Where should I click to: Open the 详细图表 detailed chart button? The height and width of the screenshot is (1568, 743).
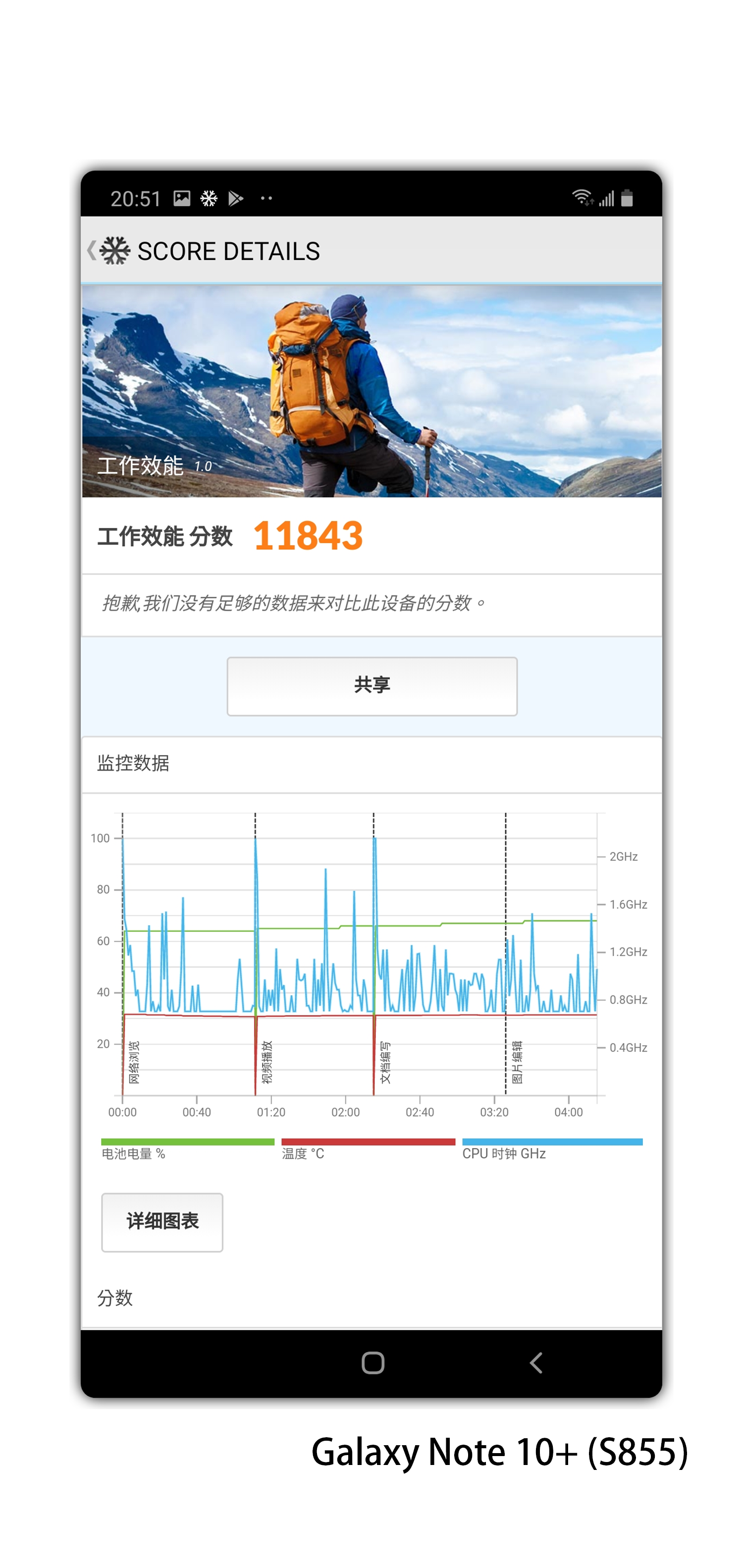(162, 1222)
